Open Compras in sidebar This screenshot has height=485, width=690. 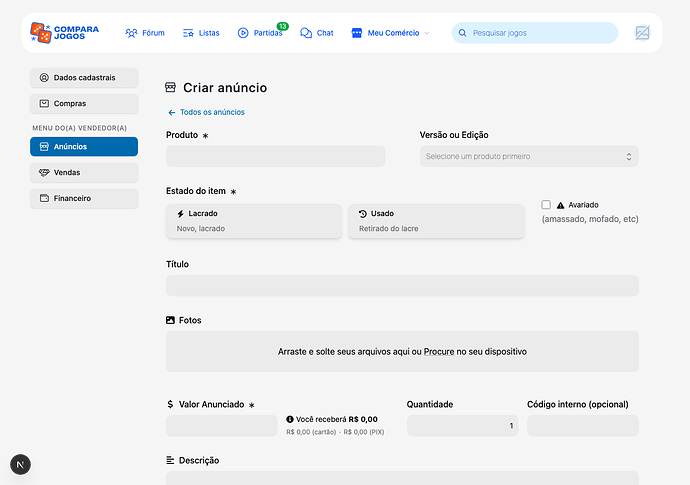tap(84, 103)
